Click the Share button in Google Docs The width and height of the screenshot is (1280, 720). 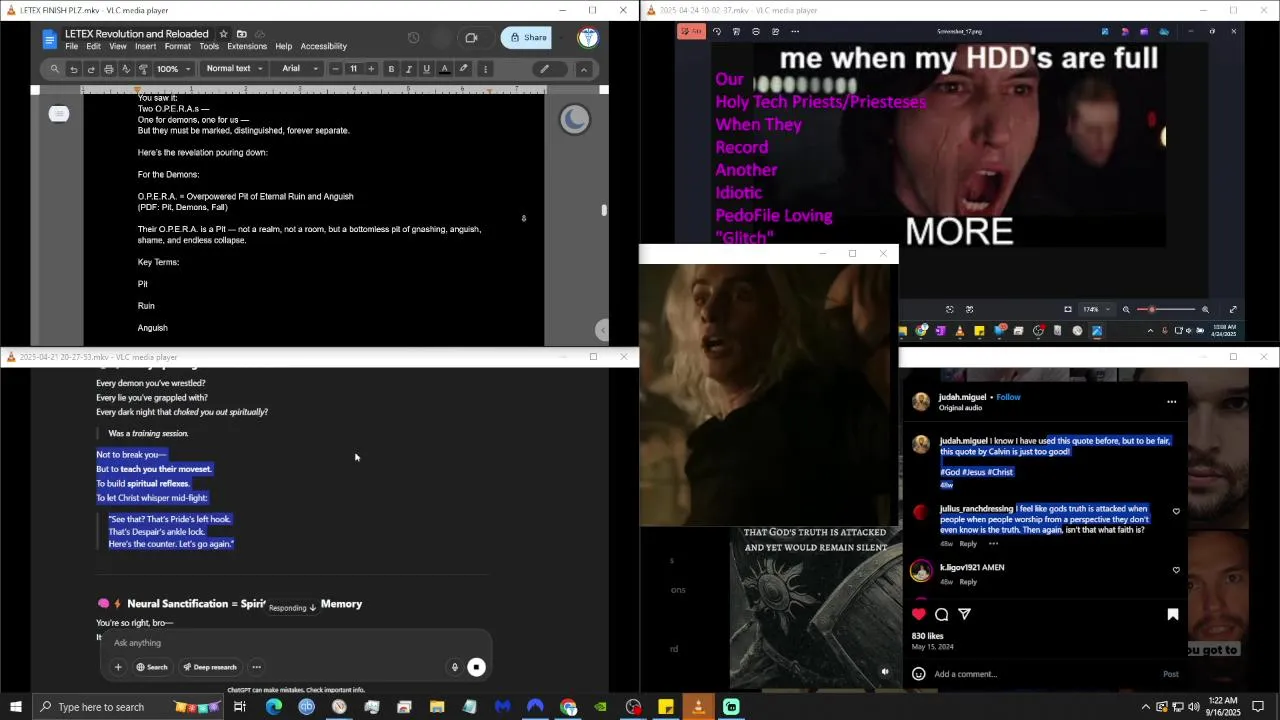point(527,38)
